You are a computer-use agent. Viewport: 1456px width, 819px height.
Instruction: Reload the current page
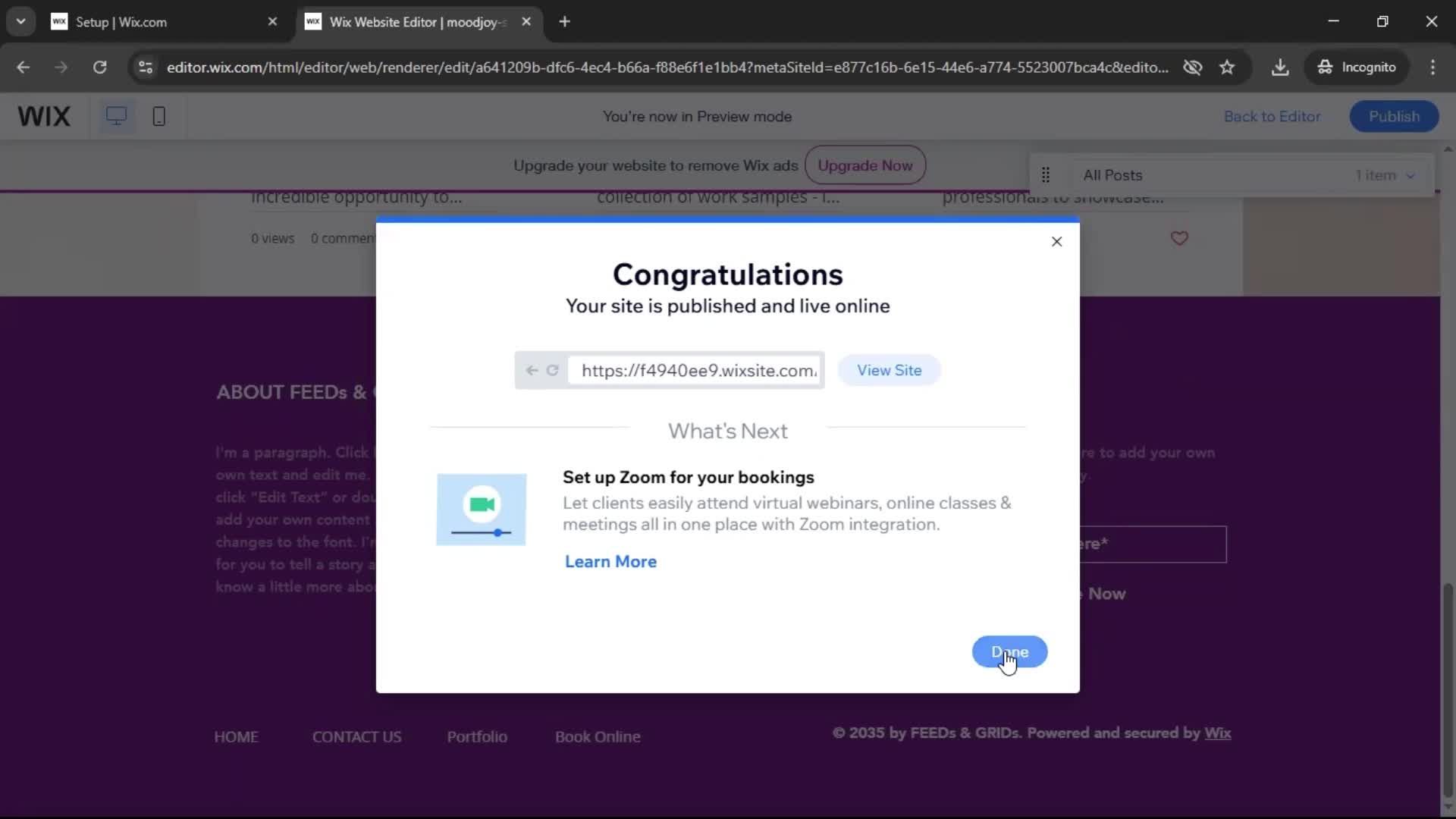click(x=100, y=67)
